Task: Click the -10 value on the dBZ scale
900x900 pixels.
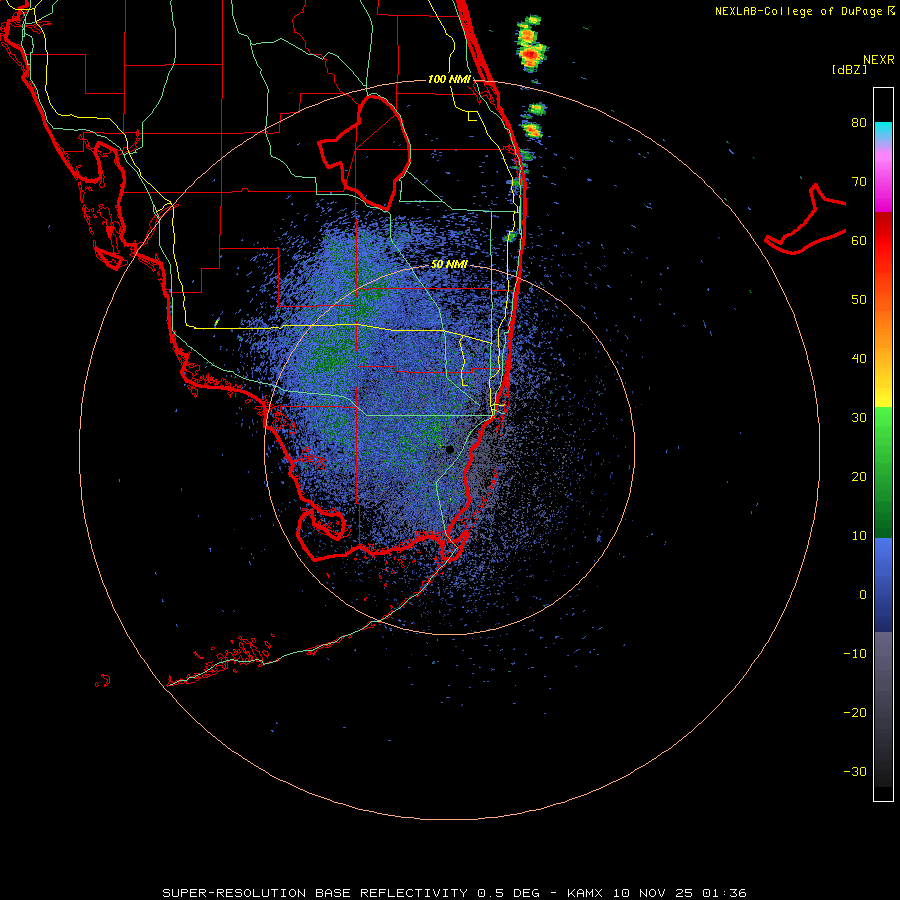Action: coord(855,654)
